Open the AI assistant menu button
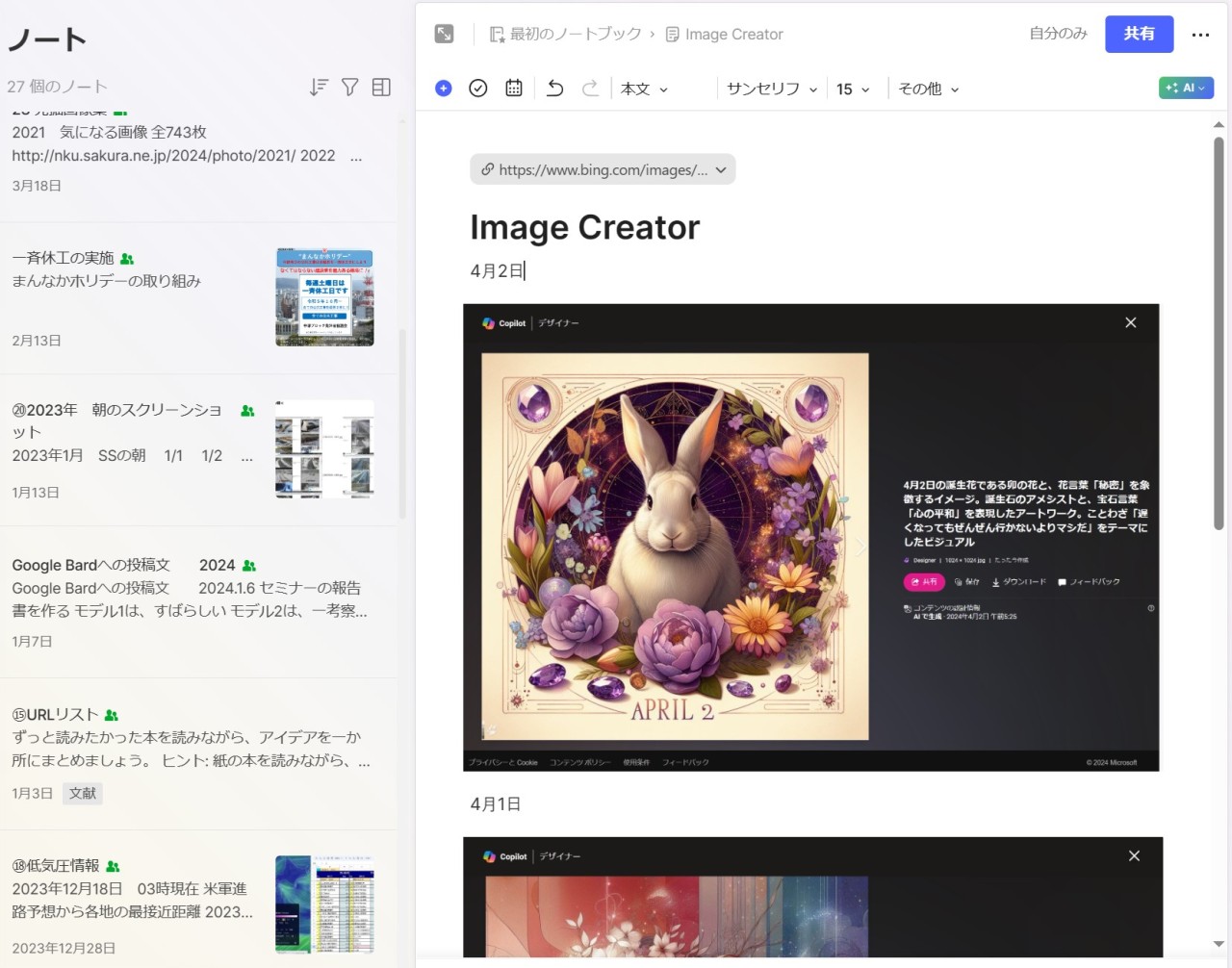 pos(1186,88)
